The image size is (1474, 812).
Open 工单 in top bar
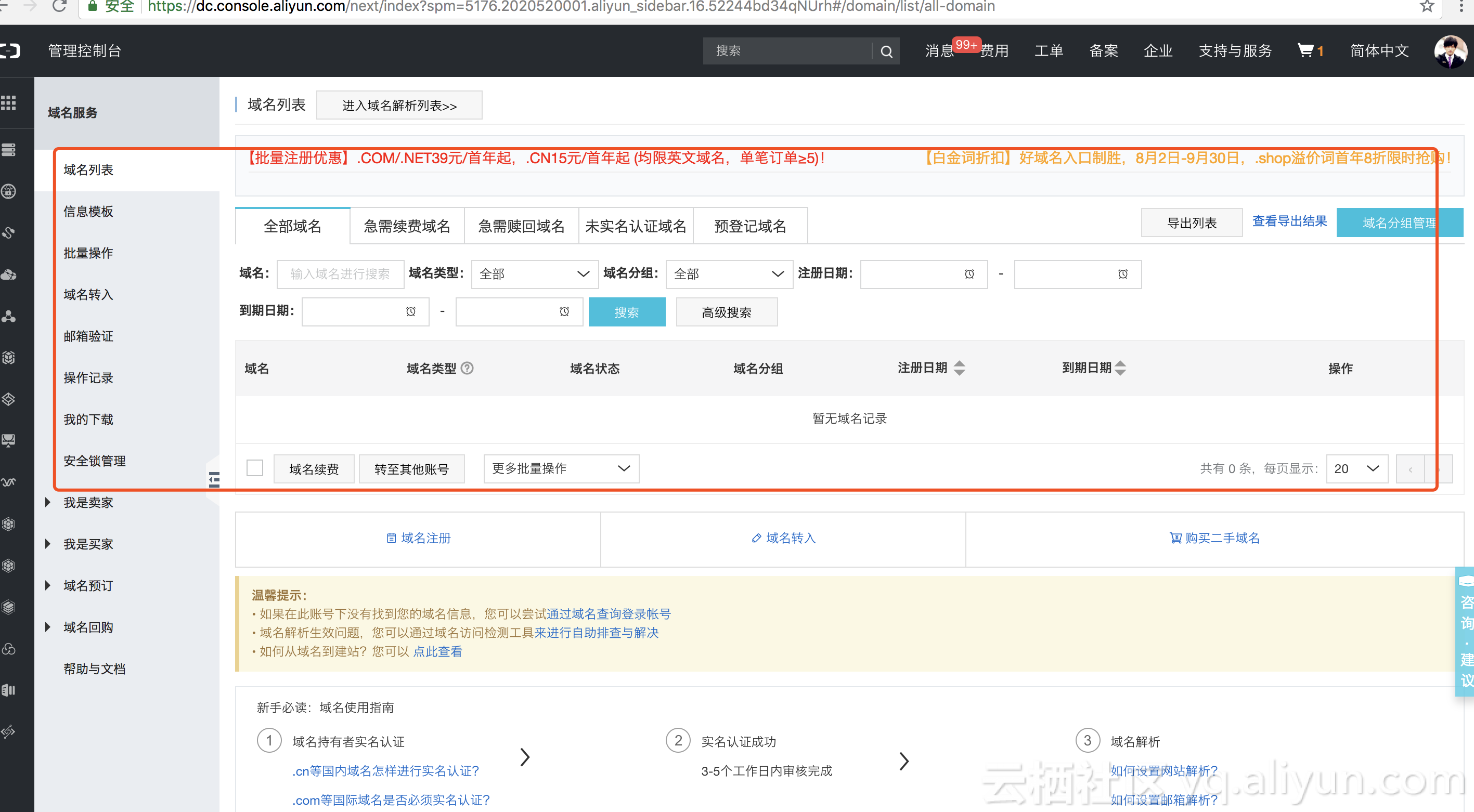[x=1049, y=51]
